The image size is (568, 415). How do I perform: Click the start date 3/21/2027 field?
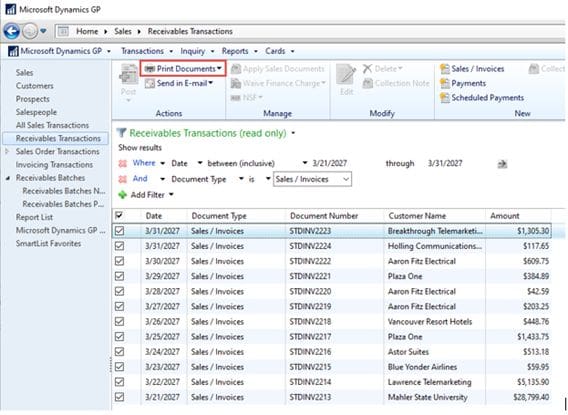coord(330,163)
